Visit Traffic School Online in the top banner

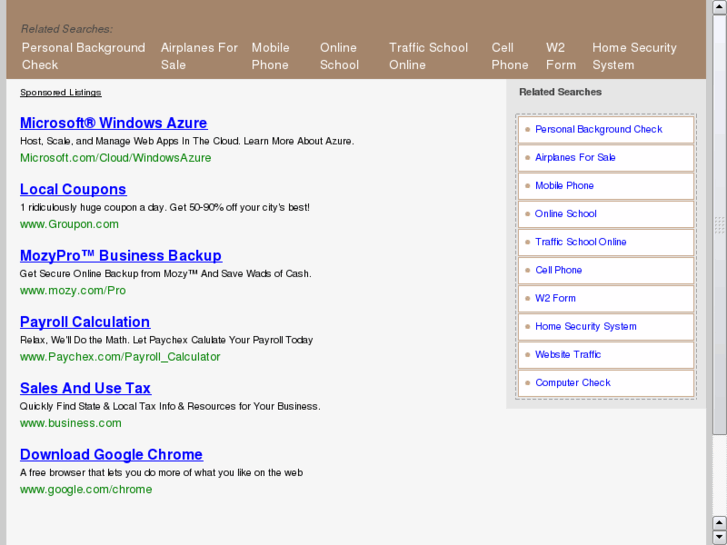(428, 56)
